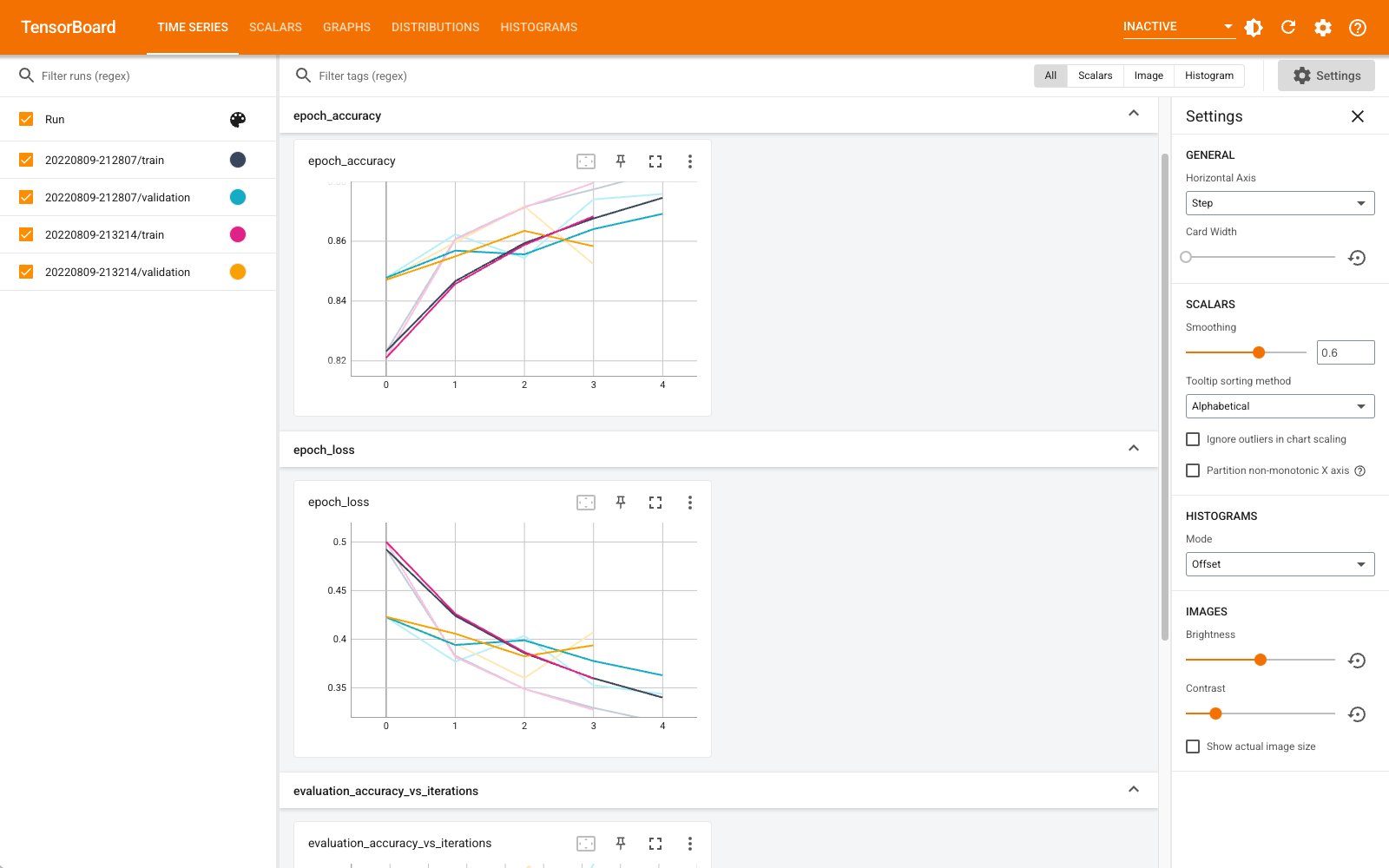Viewport: 1389px width, 868px height.
Task: Click the Settings button
Action: [1326, 76]
